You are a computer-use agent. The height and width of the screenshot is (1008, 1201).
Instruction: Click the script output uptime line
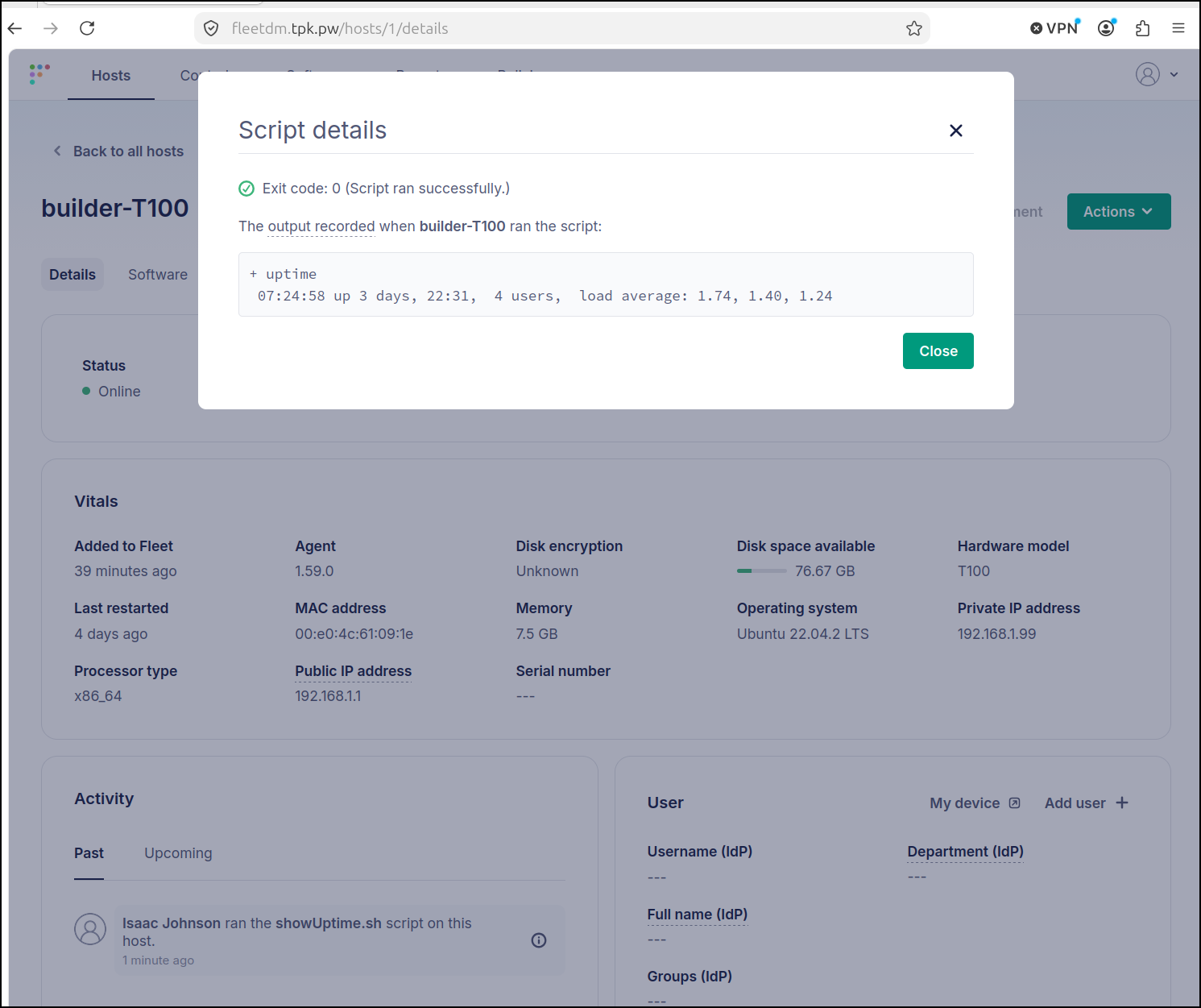tap(545, 297)
